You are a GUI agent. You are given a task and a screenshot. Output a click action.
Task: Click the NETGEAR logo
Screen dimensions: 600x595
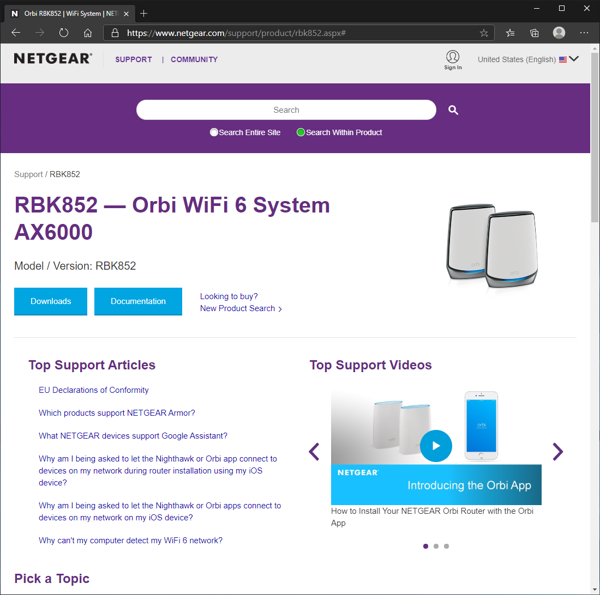click(52, 59)
